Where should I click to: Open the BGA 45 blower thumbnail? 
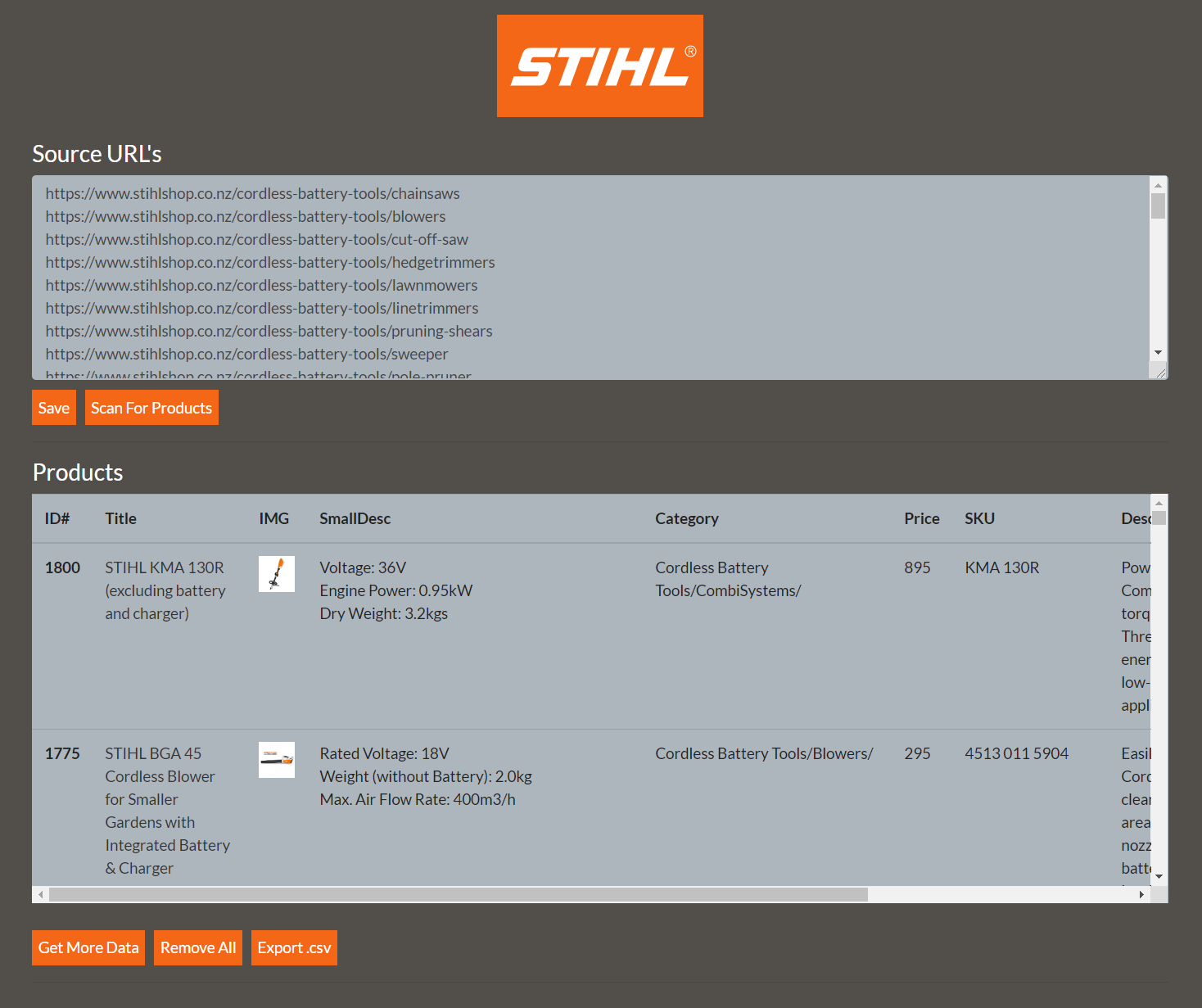click(x=277, y=760)
